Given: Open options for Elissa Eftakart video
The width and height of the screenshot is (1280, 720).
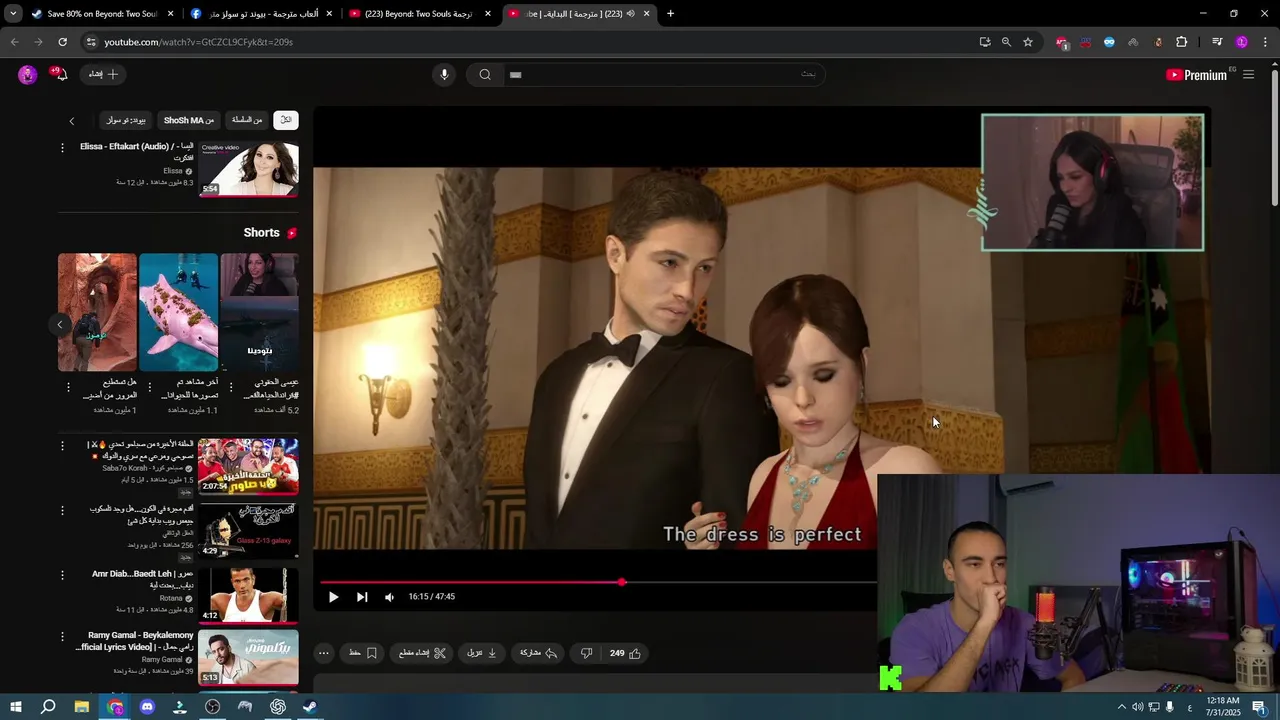Looking at the screenshot, I should pyautogui.click(x=62, y=147).
